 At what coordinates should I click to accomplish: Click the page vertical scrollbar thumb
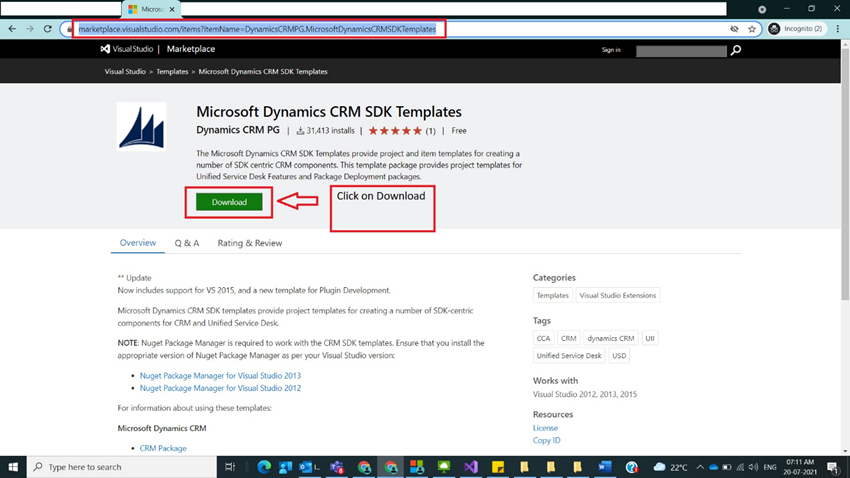(x=845, y=173)
